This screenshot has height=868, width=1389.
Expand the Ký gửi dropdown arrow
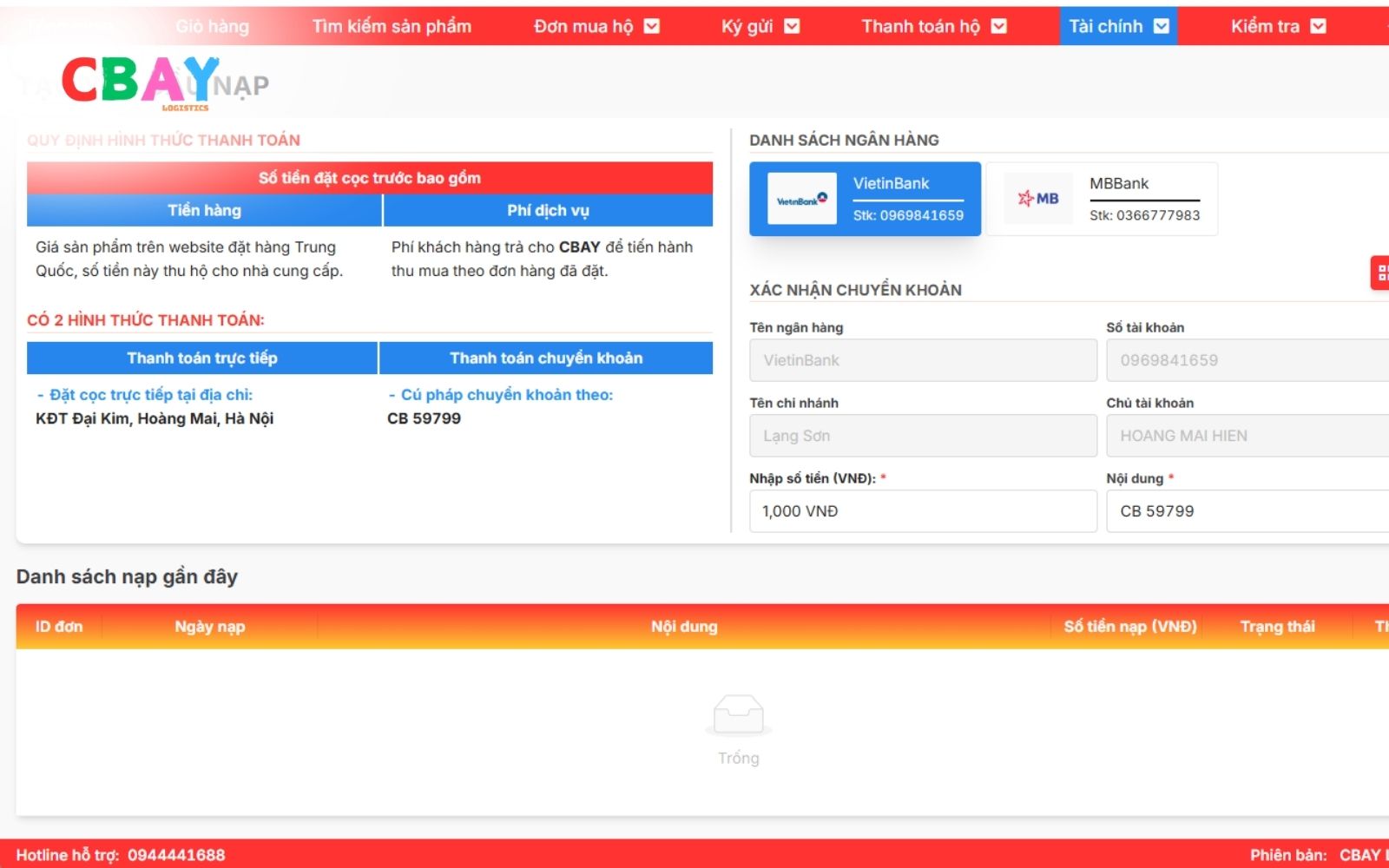pos(792,26)
